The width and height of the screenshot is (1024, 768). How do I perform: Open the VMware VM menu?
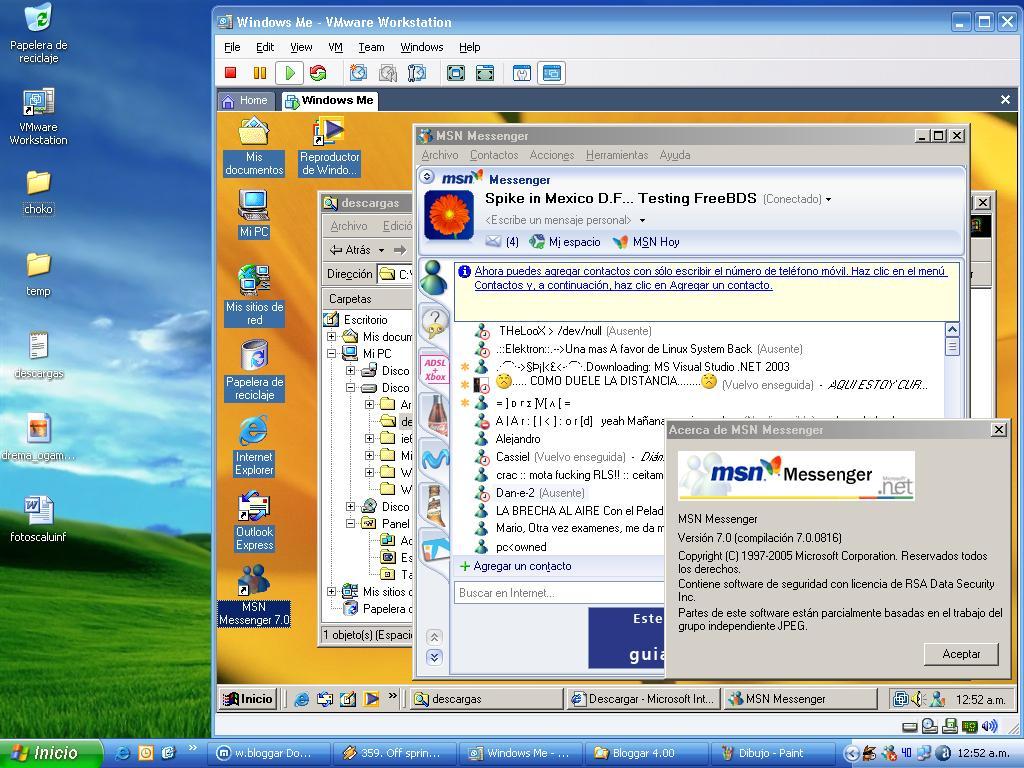point(336,47)
